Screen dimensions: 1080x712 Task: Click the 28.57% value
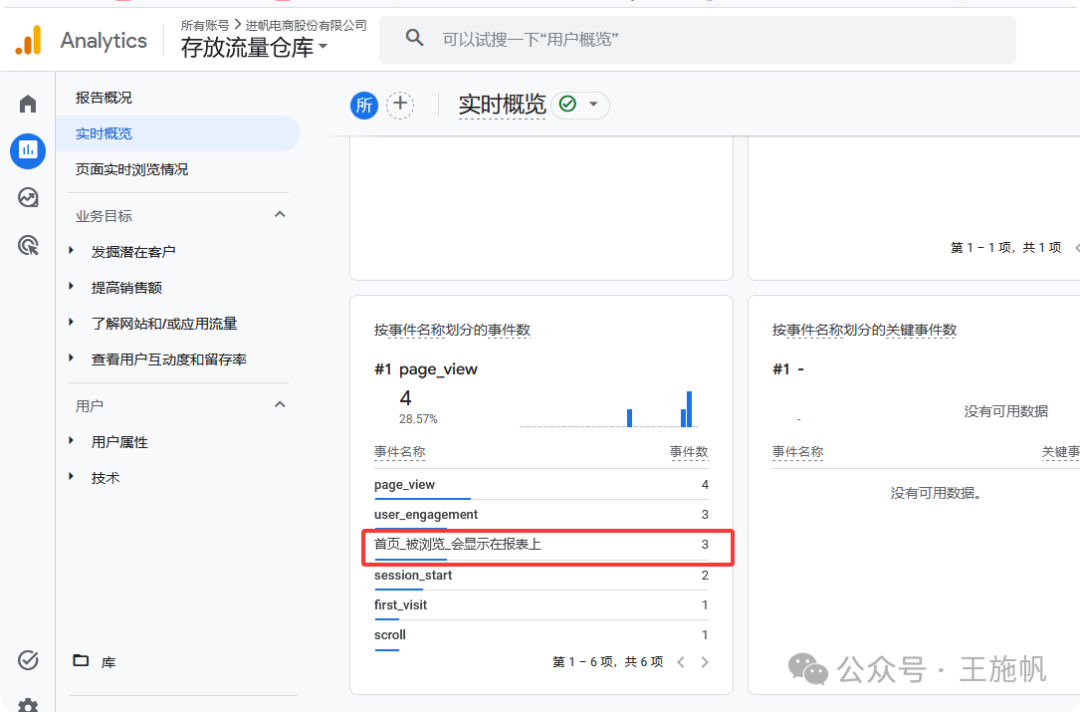point(418,419)
